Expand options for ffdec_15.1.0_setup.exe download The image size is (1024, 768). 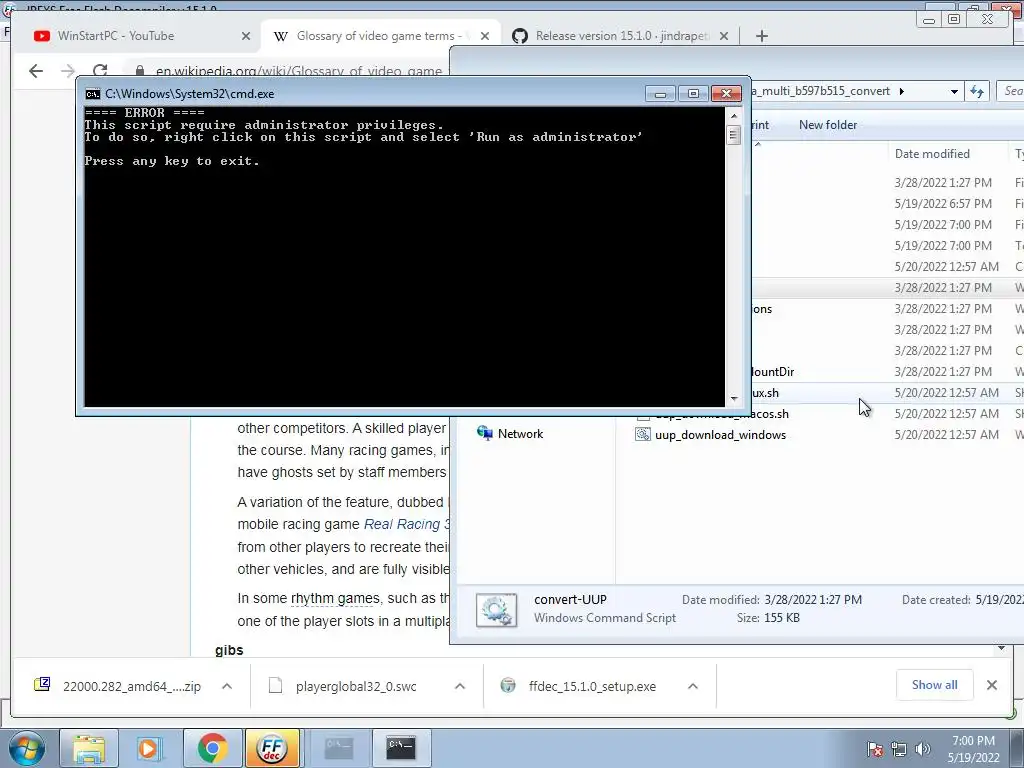[x=693, y=686]
